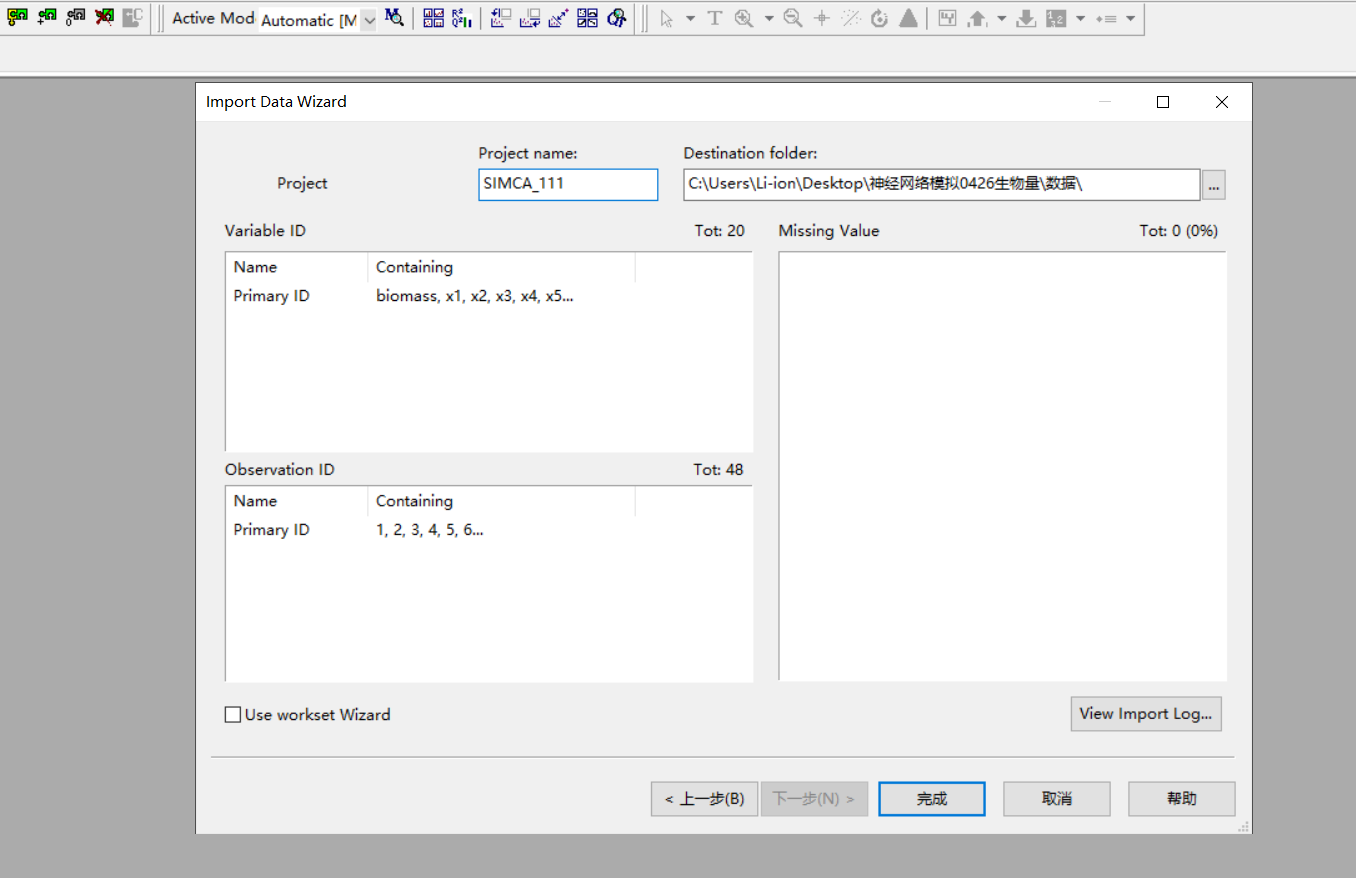Open help with the 帮助 button
The width and height of the screenshot is (1356, 878).
1182,799
